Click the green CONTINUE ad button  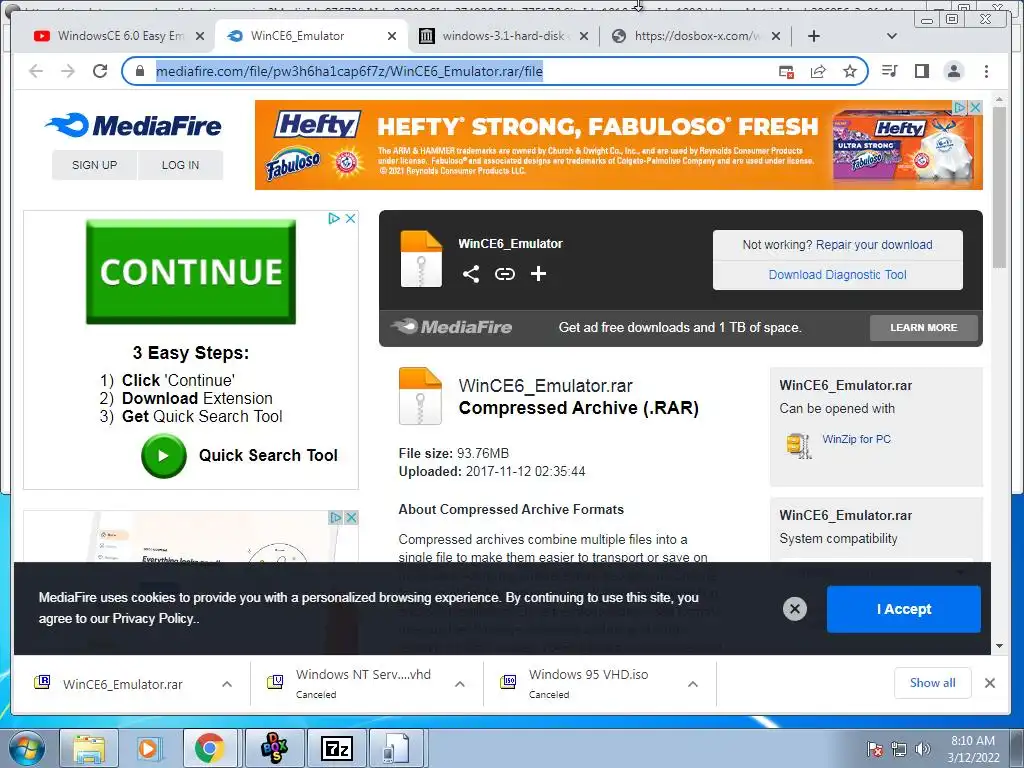tap(191, 272)
